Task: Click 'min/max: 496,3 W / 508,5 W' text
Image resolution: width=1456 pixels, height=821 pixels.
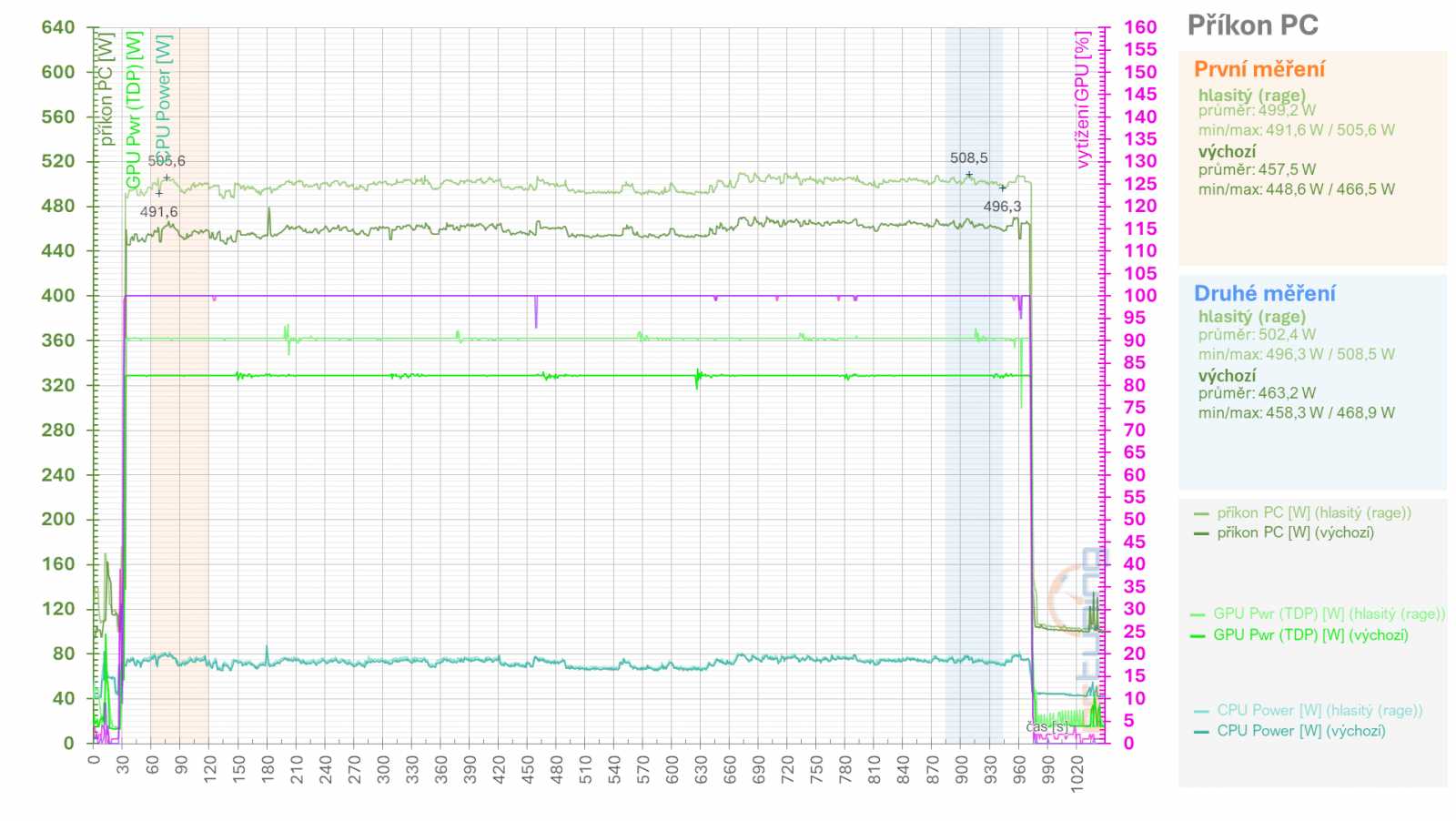Action: (x=1296, y=354)
